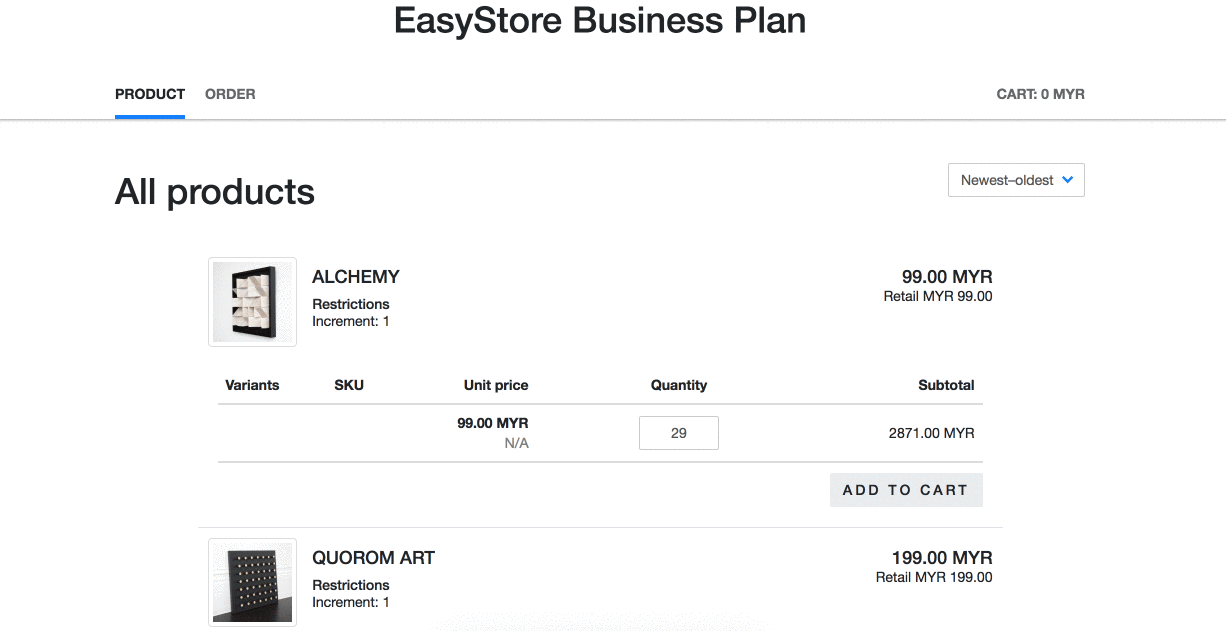Open the QUOROM ART product title
1226x631 pixels.
tap(373, 558)
